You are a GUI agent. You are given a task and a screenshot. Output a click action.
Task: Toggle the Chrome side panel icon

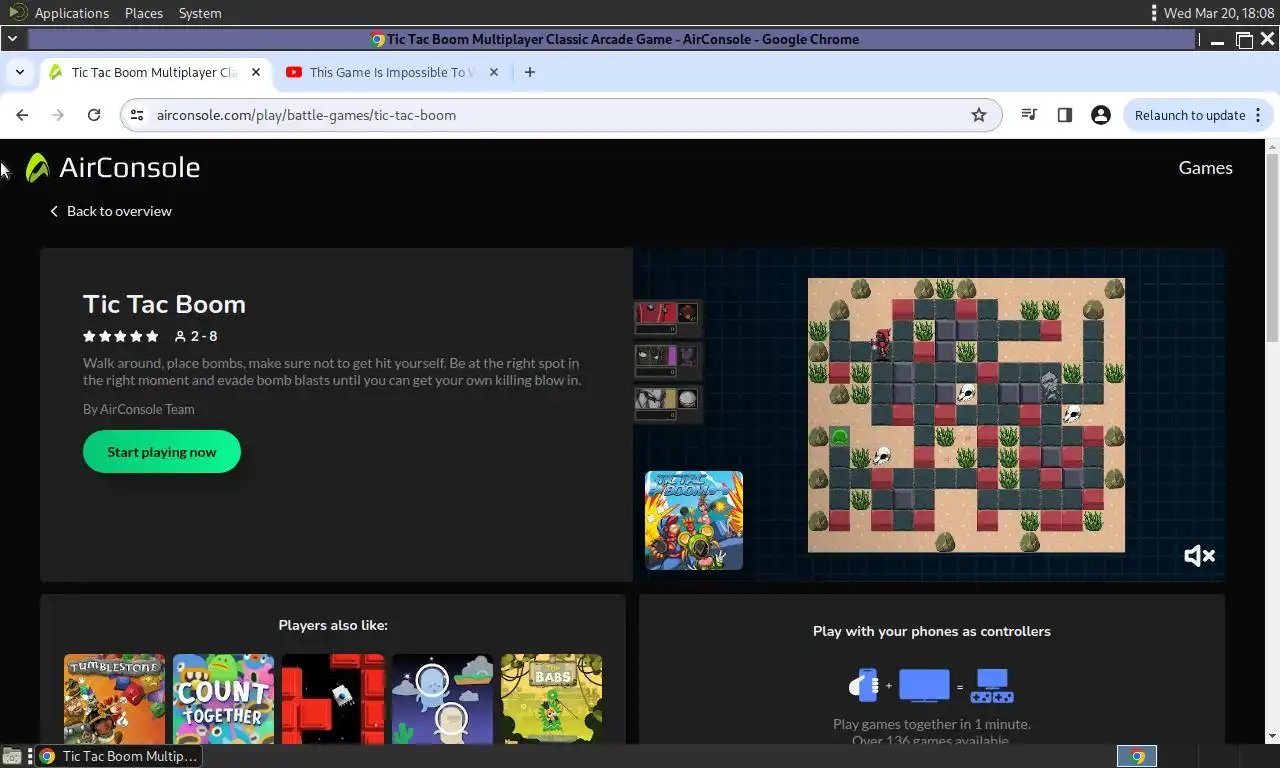[1065, 115]
